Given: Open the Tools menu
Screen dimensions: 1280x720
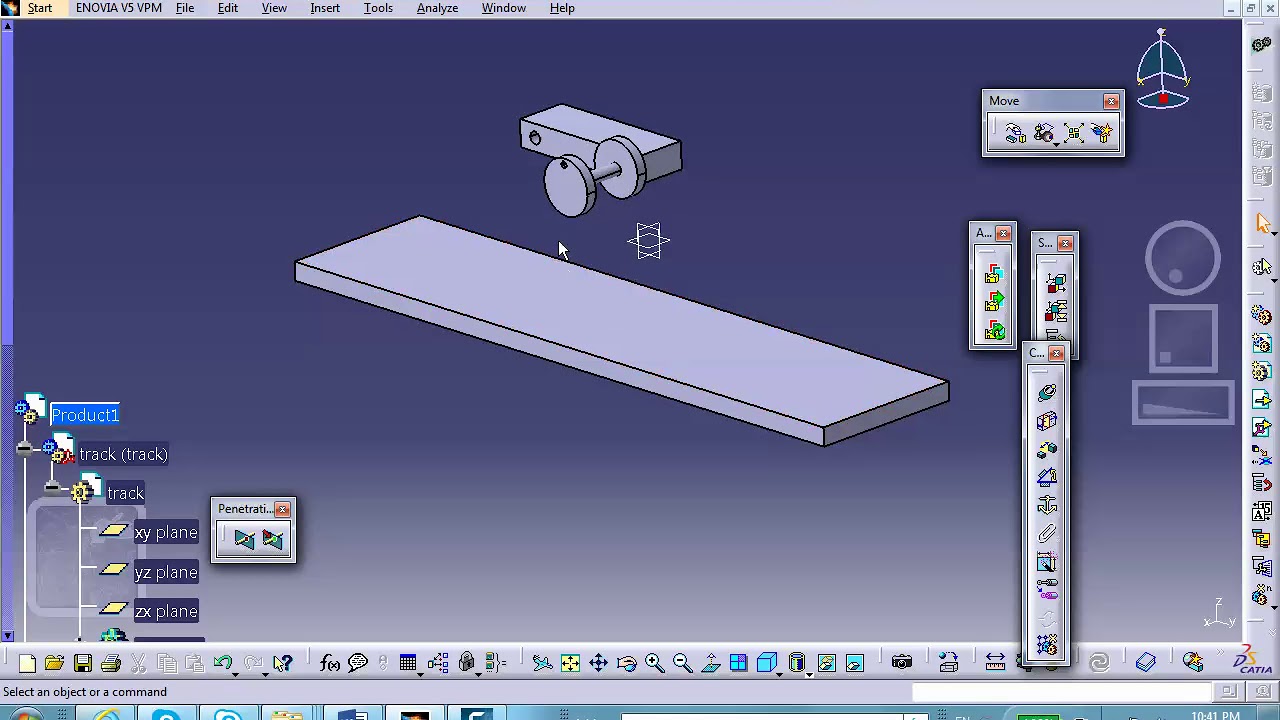Looking at the screenshot, I should coord(378,8).
